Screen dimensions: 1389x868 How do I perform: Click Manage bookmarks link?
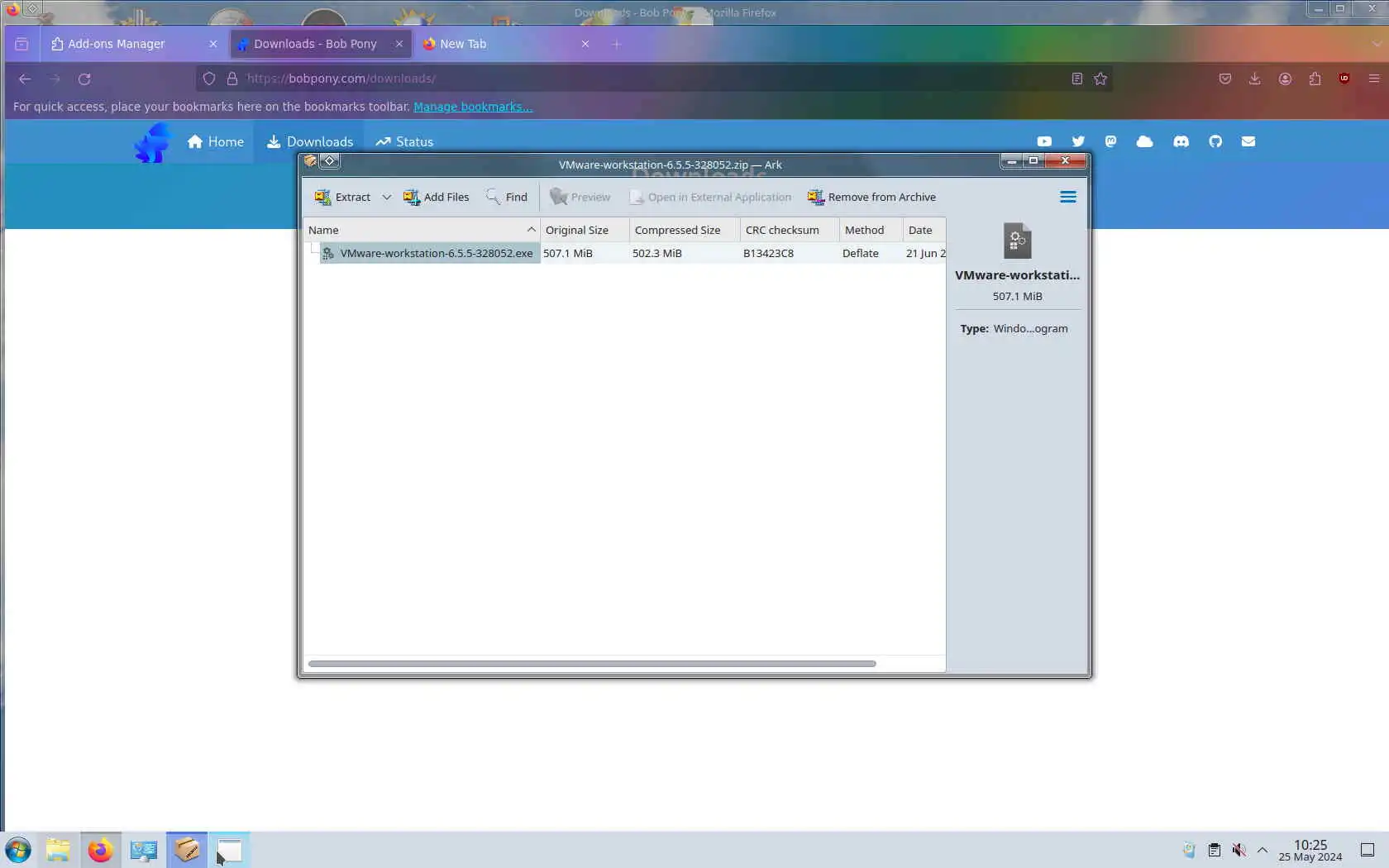click(473, 107)
